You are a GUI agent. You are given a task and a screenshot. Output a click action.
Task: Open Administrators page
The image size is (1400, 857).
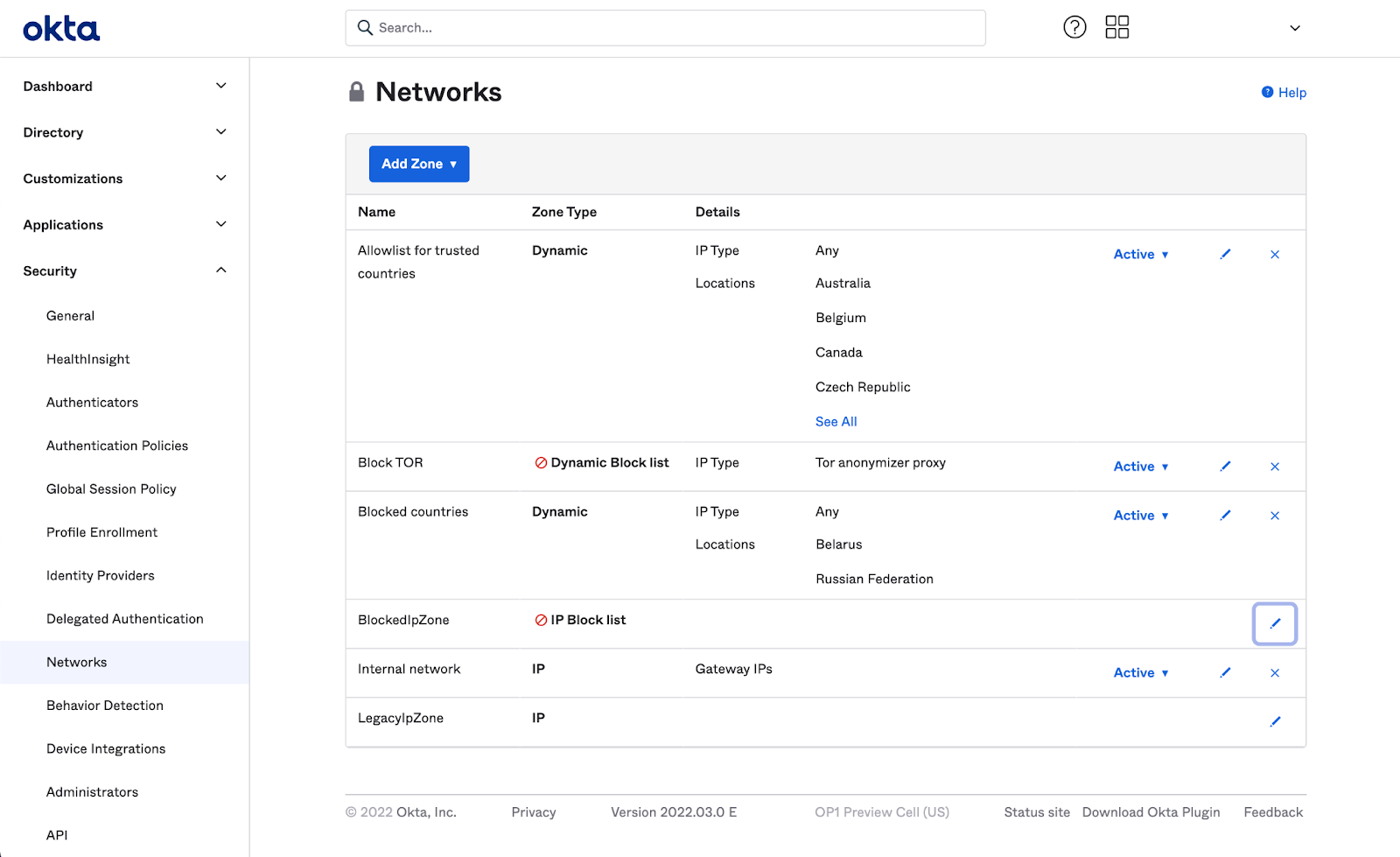92,792
